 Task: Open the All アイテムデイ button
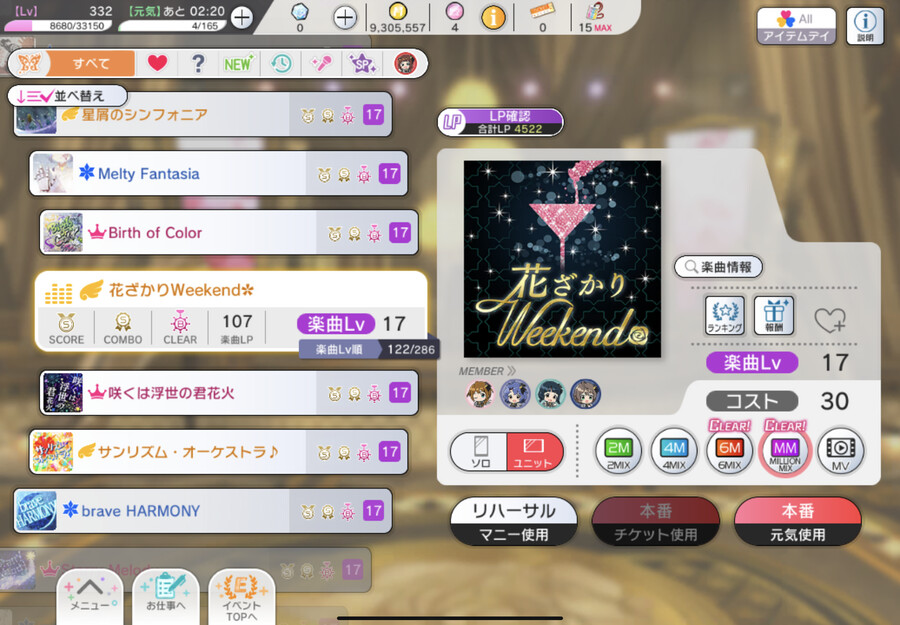point(796,26)
